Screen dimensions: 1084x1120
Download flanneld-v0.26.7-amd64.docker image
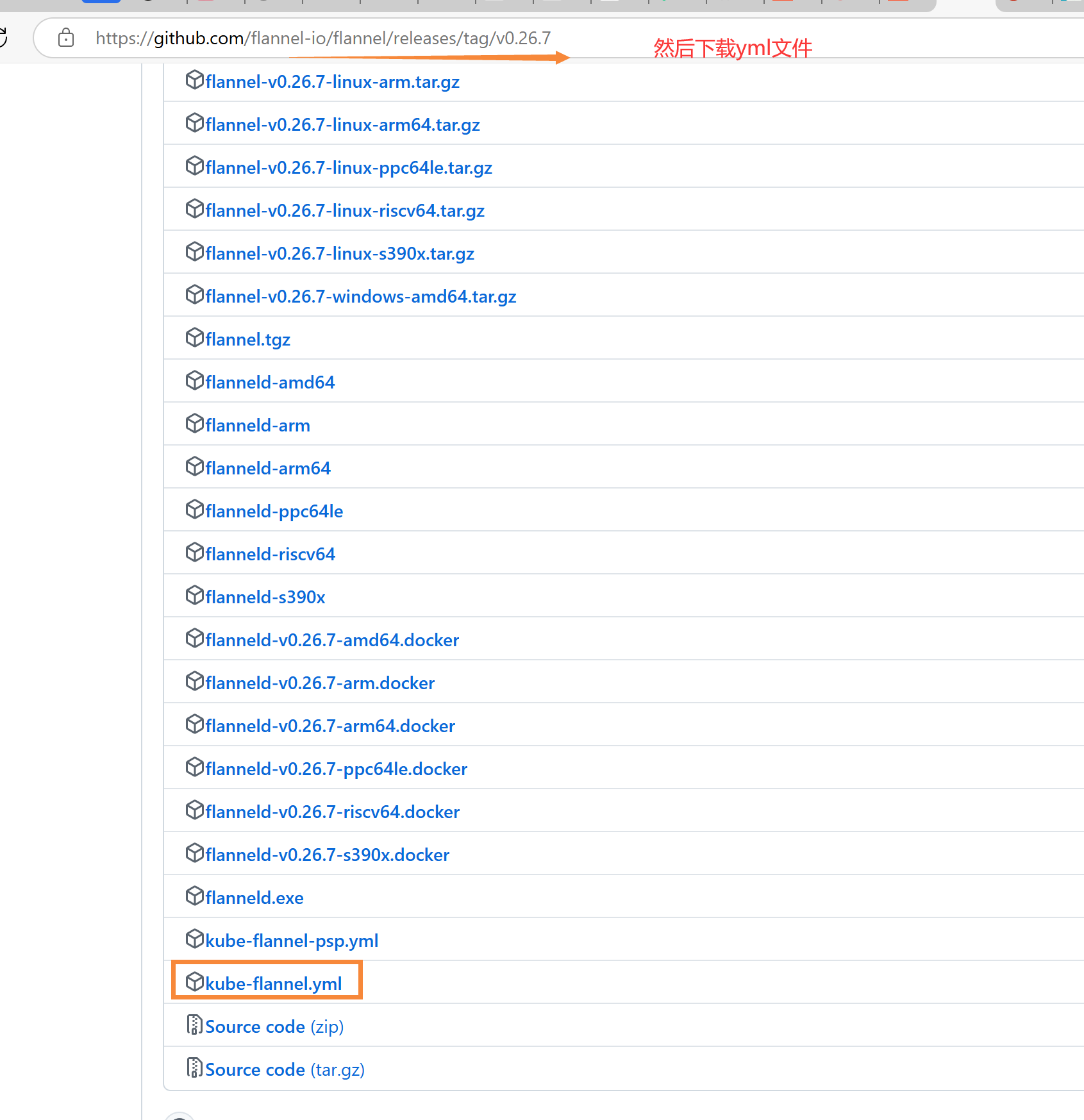tap(332, 640)
